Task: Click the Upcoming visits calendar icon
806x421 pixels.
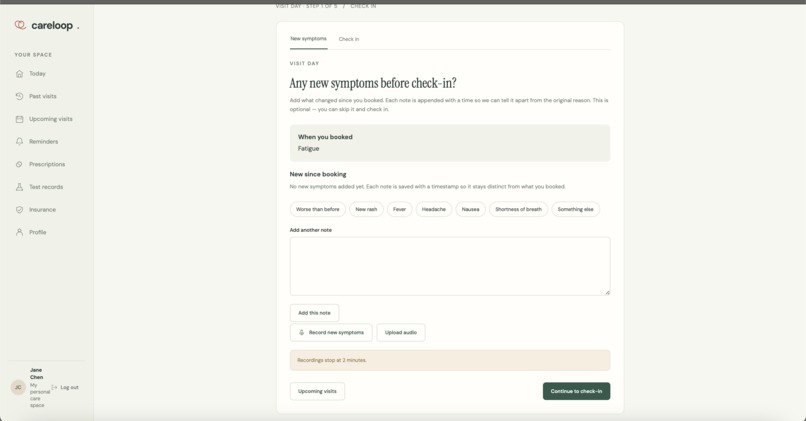Action: pyautogui.click(x=20, y=119)
